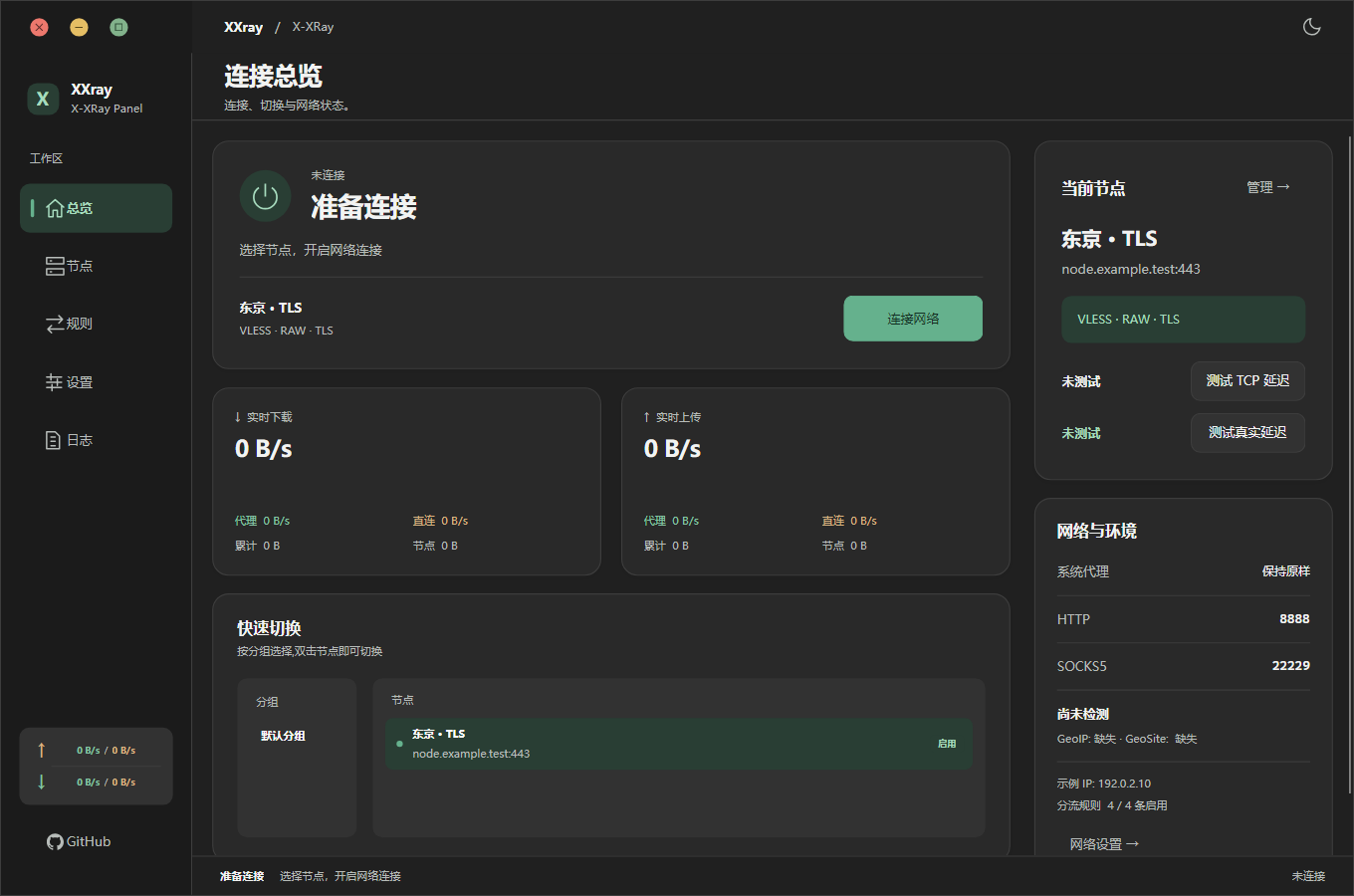
Task: Click the XXray breadcrumb in the top bar
Action: 244,27
